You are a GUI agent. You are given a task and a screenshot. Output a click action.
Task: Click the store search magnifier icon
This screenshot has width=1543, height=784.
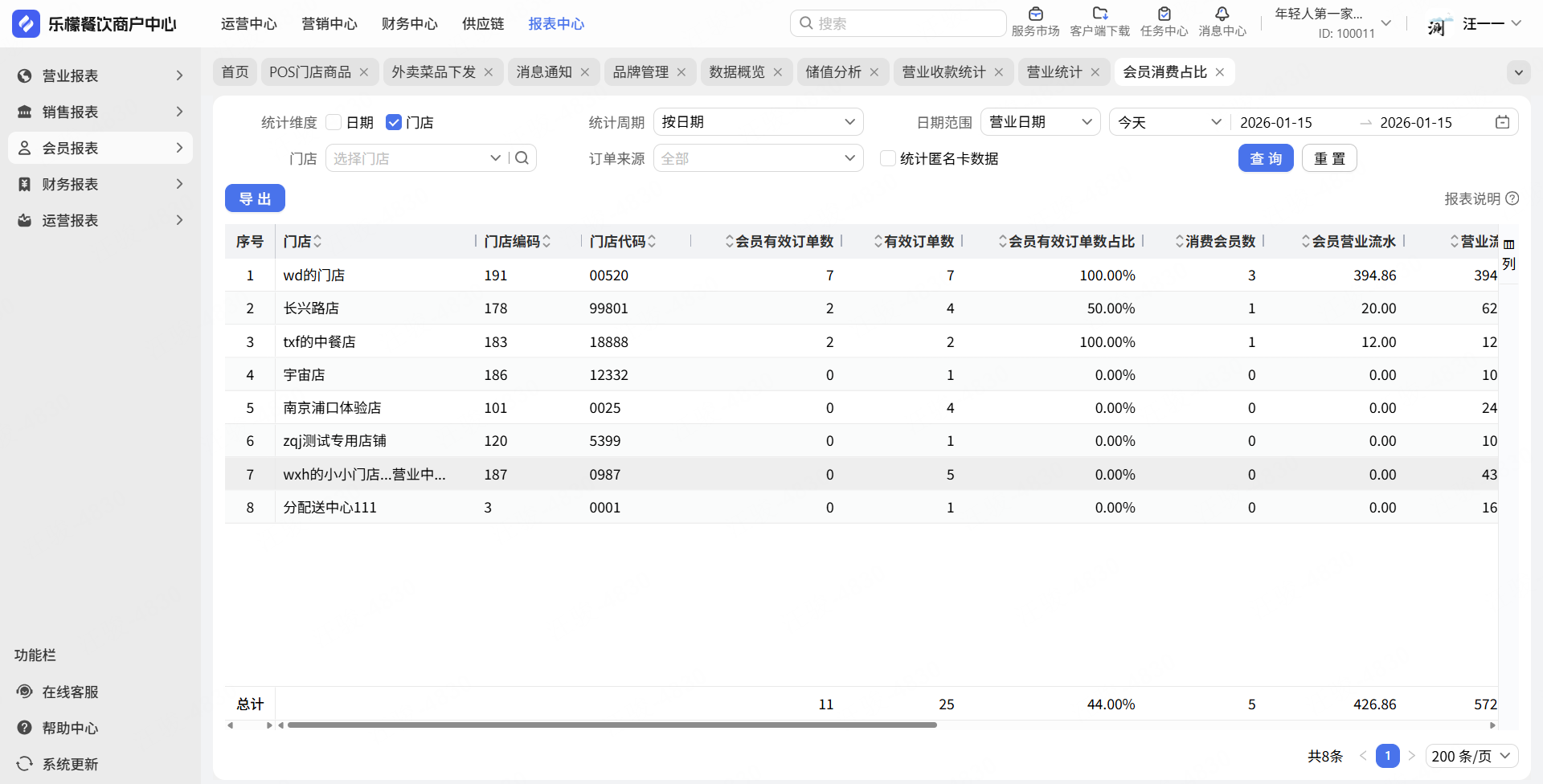point(522,158)
